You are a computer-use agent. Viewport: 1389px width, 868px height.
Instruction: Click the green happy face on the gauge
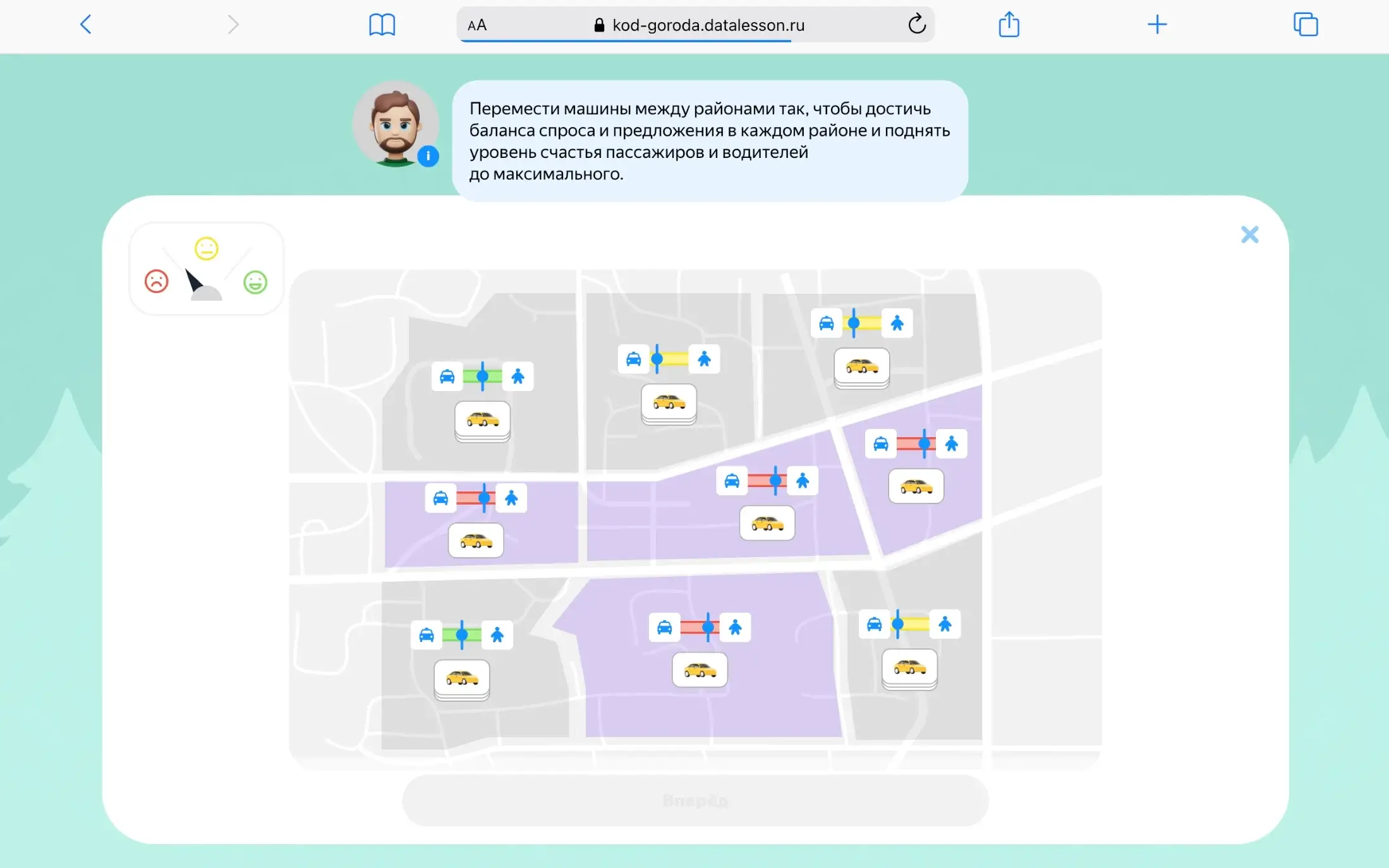pos(255,282)
